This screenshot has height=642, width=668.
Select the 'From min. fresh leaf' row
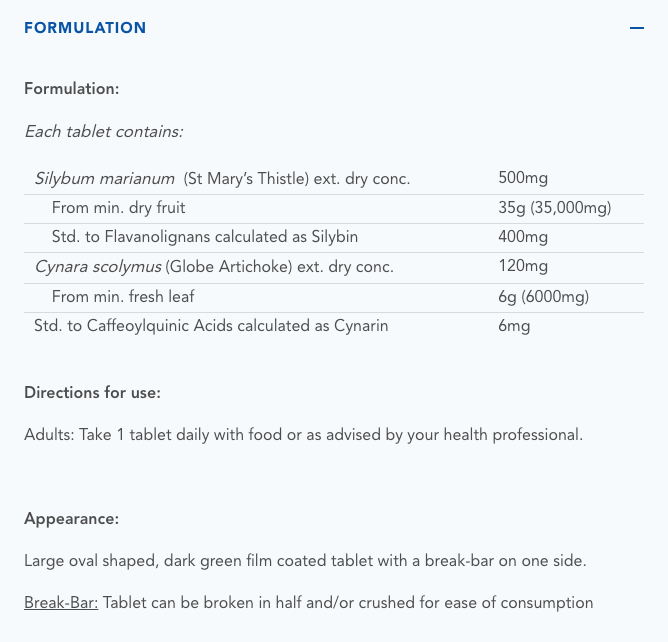pyautogui.click(x=123, y=296)
